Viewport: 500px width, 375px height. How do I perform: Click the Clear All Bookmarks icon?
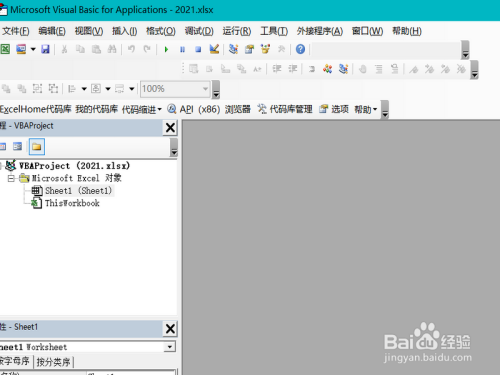[461, 69]
